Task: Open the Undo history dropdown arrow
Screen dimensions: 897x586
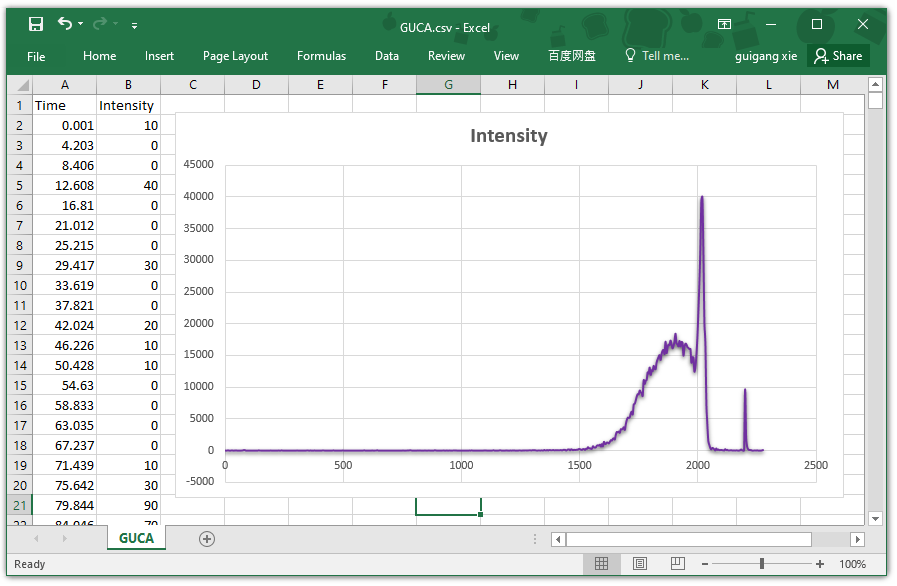Action: pos(82,24)
